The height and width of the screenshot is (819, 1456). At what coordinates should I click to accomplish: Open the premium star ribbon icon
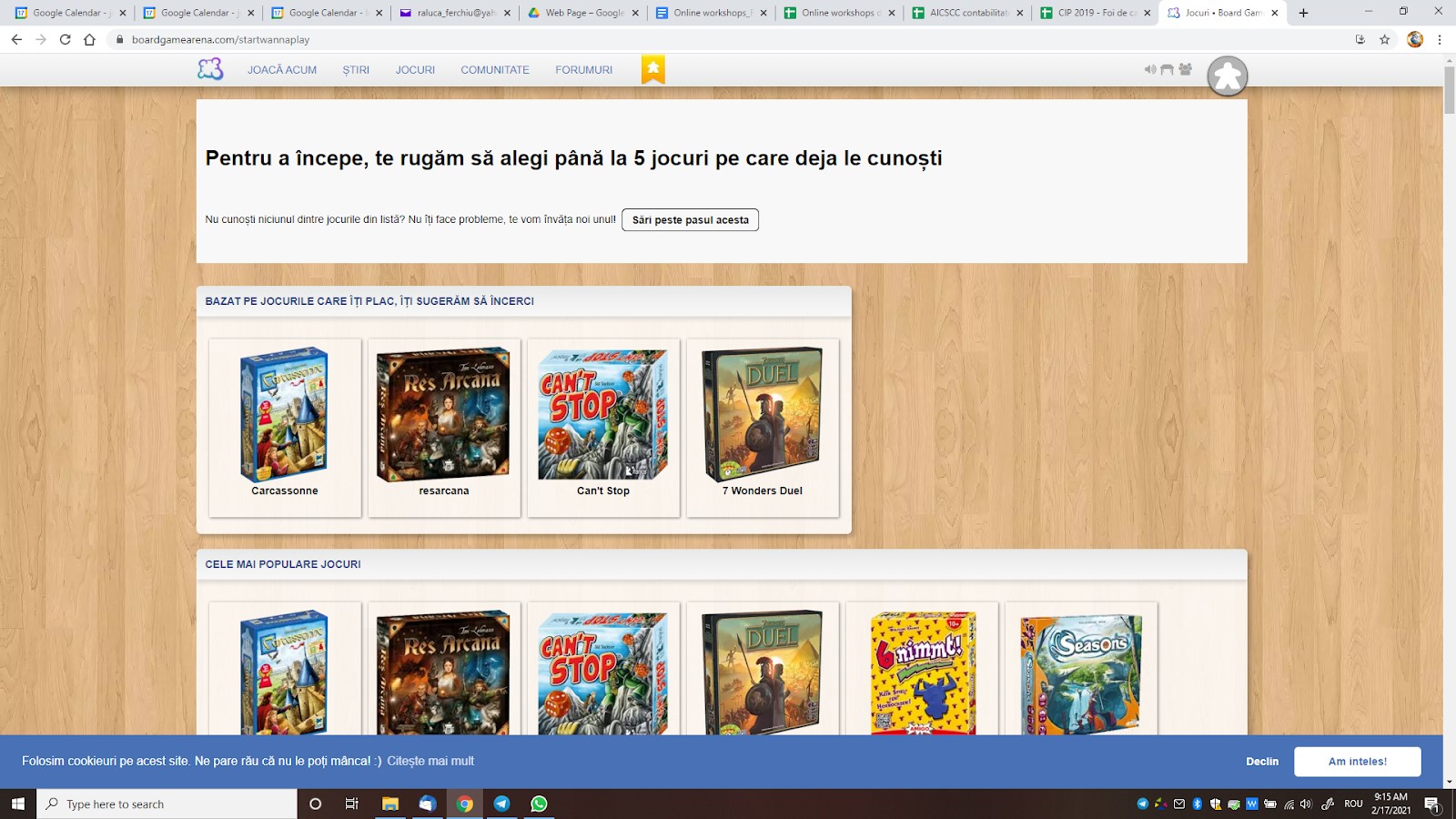point(652,69)
